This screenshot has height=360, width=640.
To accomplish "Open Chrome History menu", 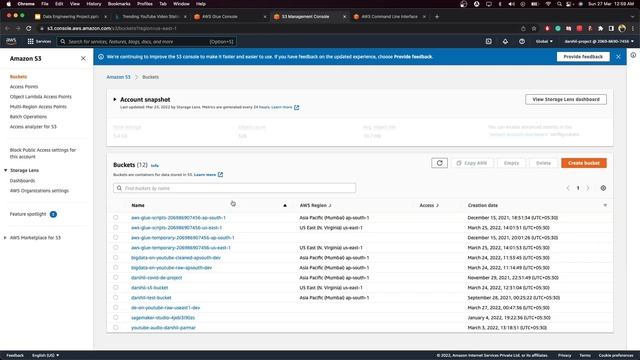I will [93, 4].
